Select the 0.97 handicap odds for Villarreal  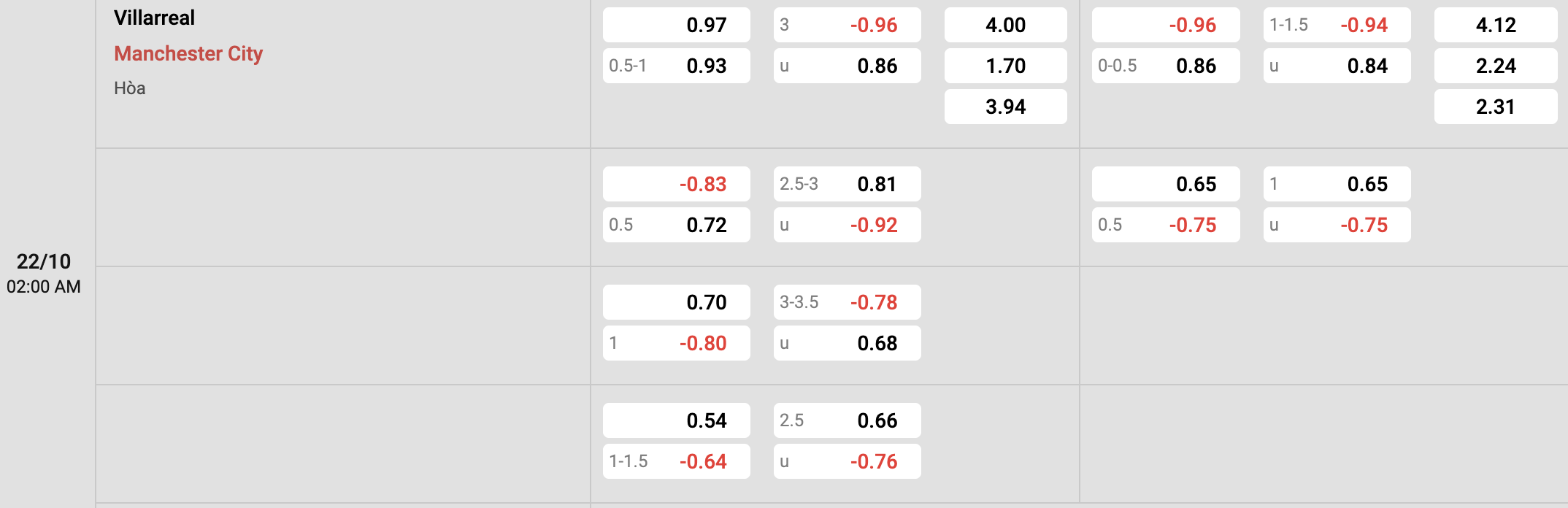tap(676, 26)
